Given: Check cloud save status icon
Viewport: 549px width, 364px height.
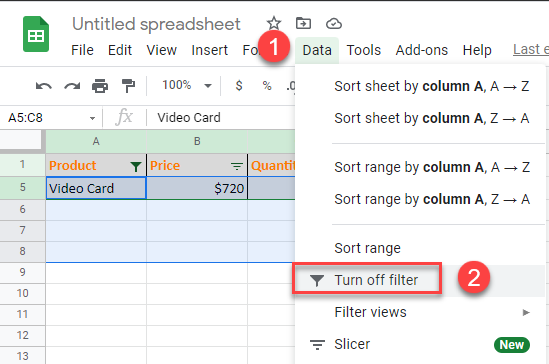Looking at the screenshot, I should [334, 23].
